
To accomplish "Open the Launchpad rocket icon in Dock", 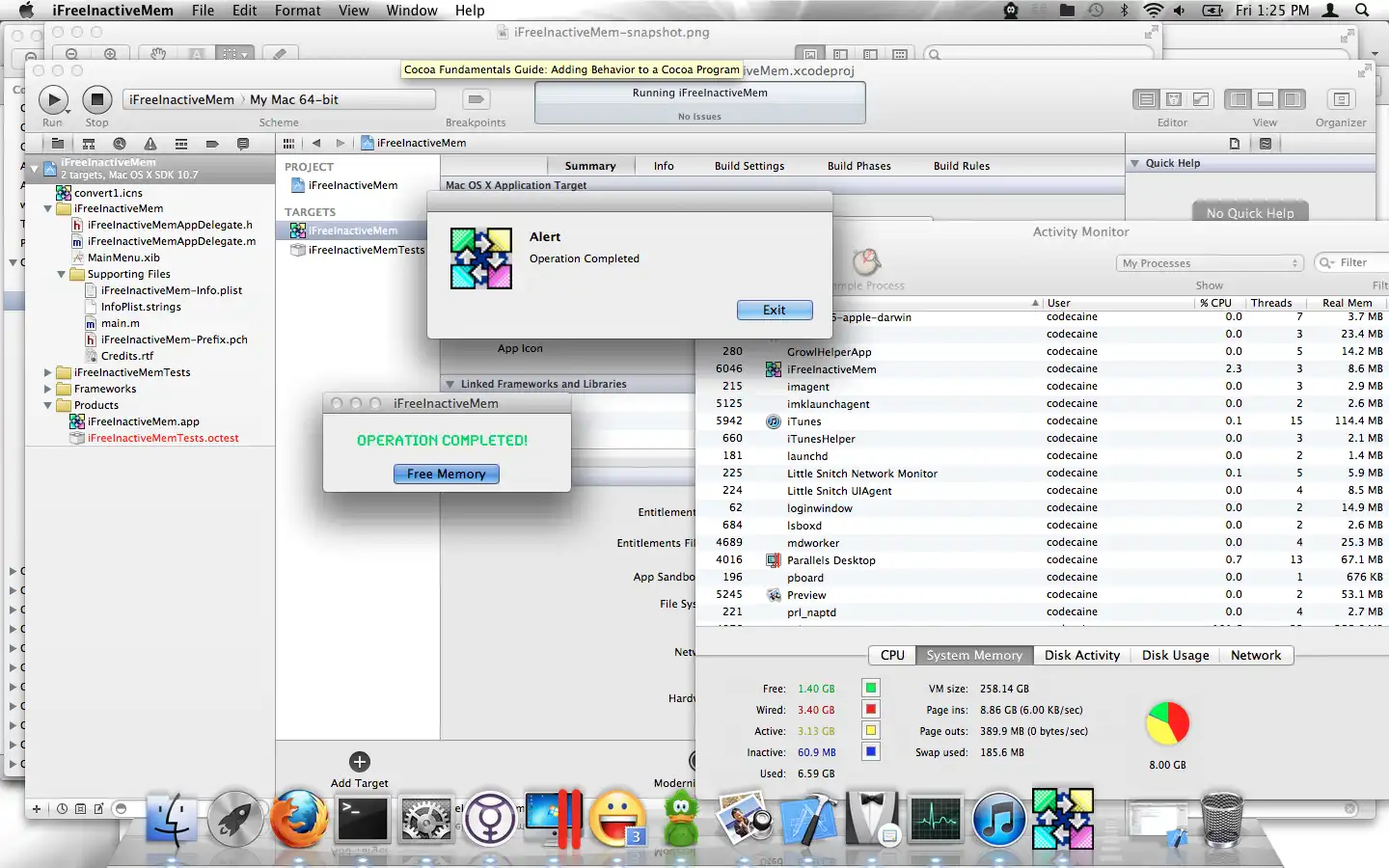I will point(235,820).
